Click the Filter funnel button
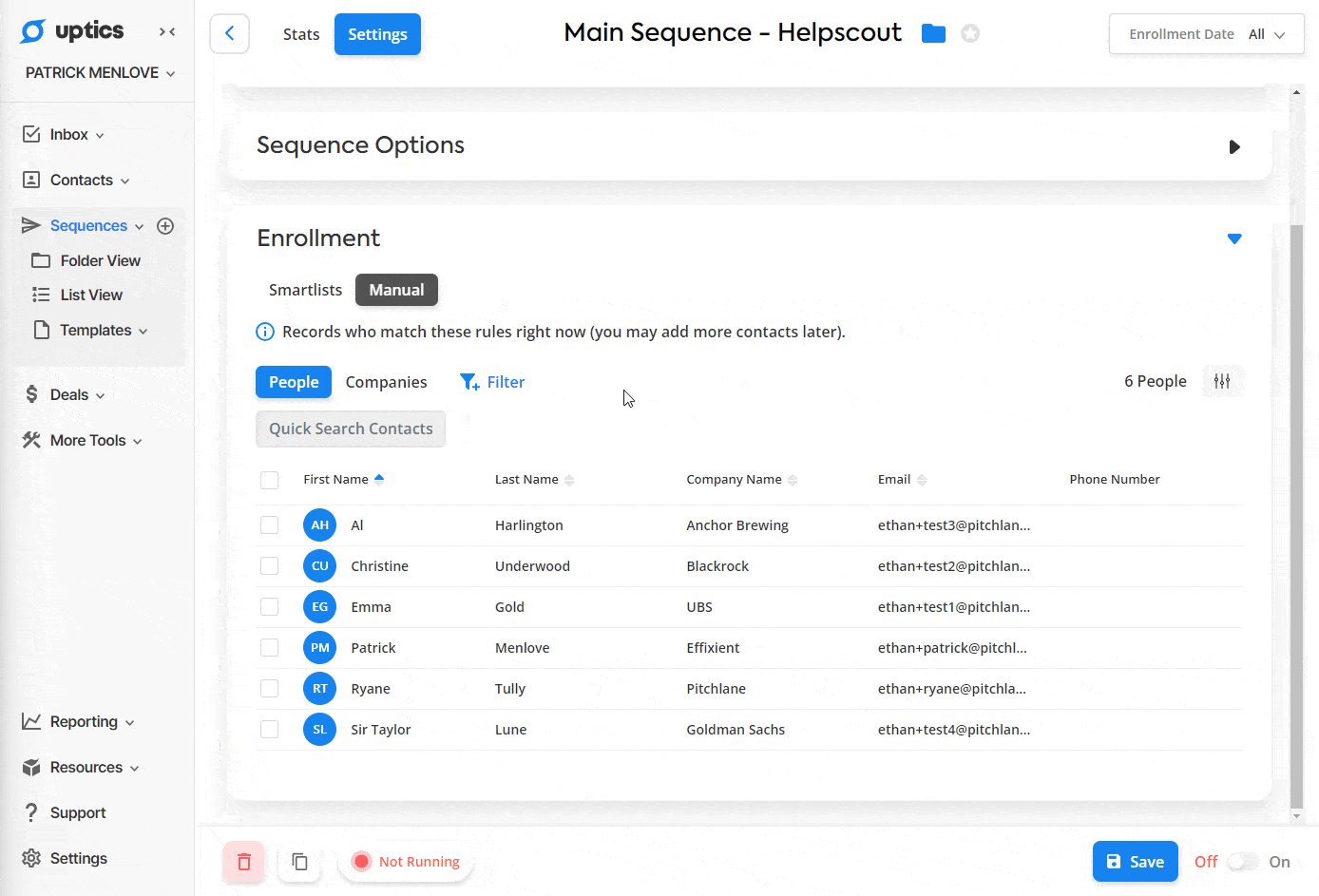Screen dimensions: 1319x896 tap(492, 382)
